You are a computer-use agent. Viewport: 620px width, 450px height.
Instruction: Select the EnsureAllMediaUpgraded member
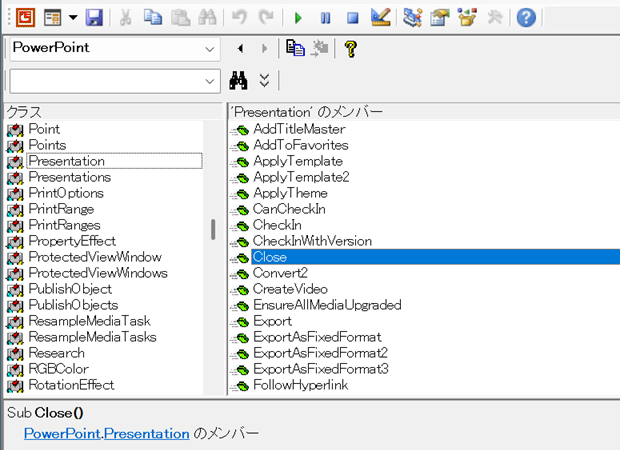click(327, 305)
